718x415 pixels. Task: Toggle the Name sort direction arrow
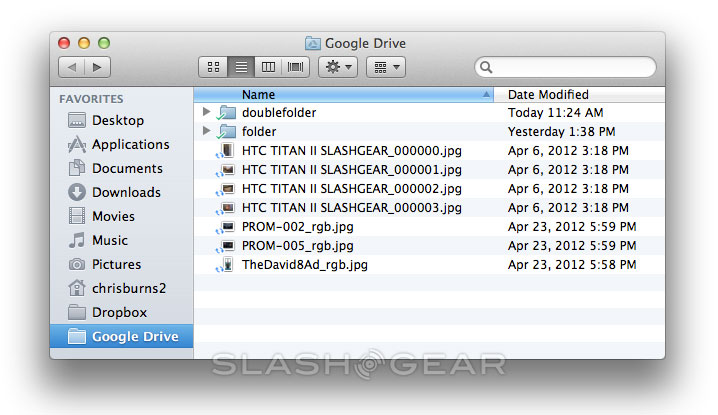point(486,94)
